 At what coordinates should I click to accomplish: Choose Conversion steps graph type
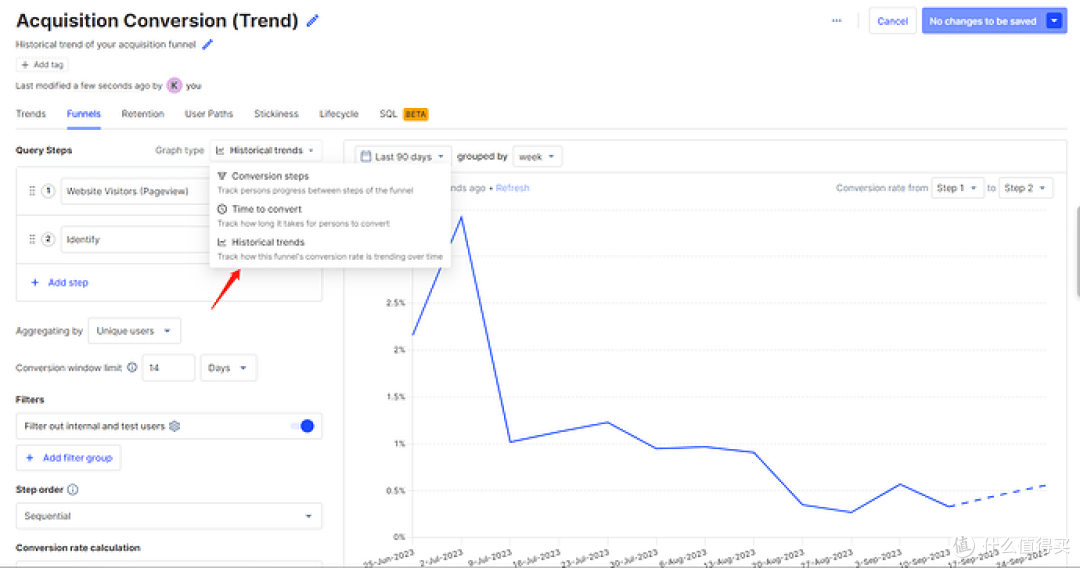coord(330,182)
